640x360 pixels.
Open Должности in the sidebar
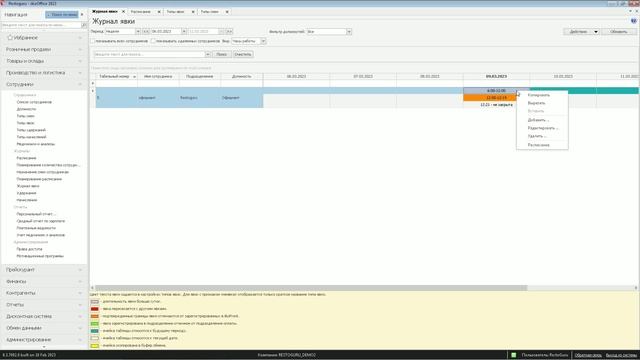pos(26,109)
